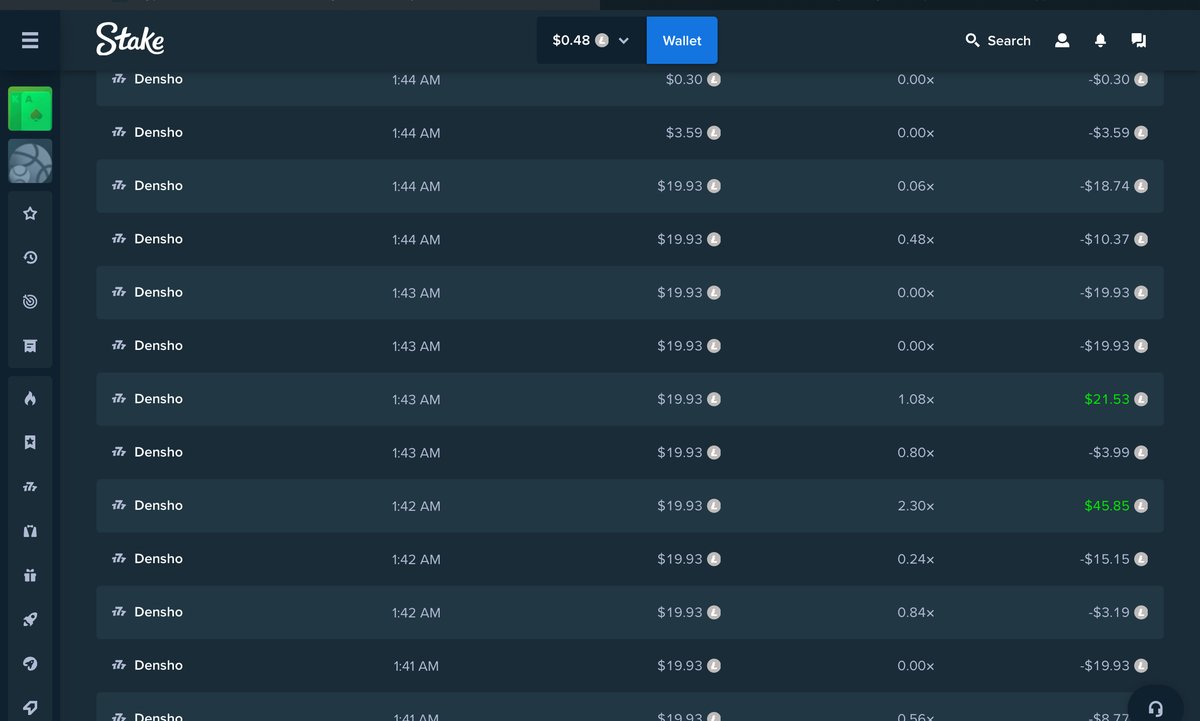Select the 0.84× multiplier cell
Viewport: 1200px width, 721px height.
pos(916,612)
